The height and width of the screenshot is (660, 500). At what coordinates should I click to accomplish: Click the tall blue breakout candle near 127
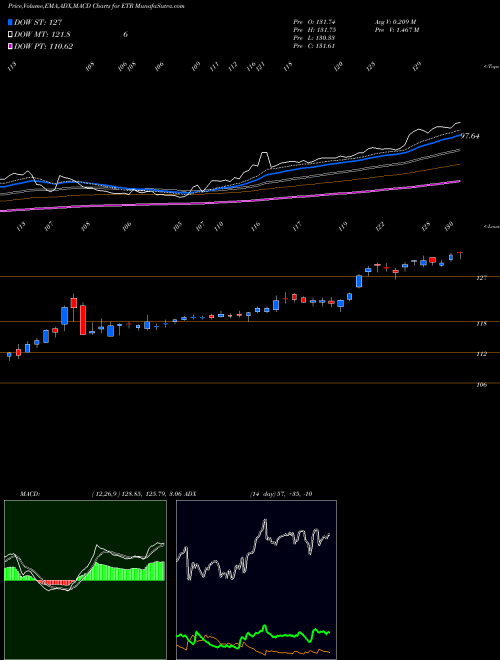[359, 281]
